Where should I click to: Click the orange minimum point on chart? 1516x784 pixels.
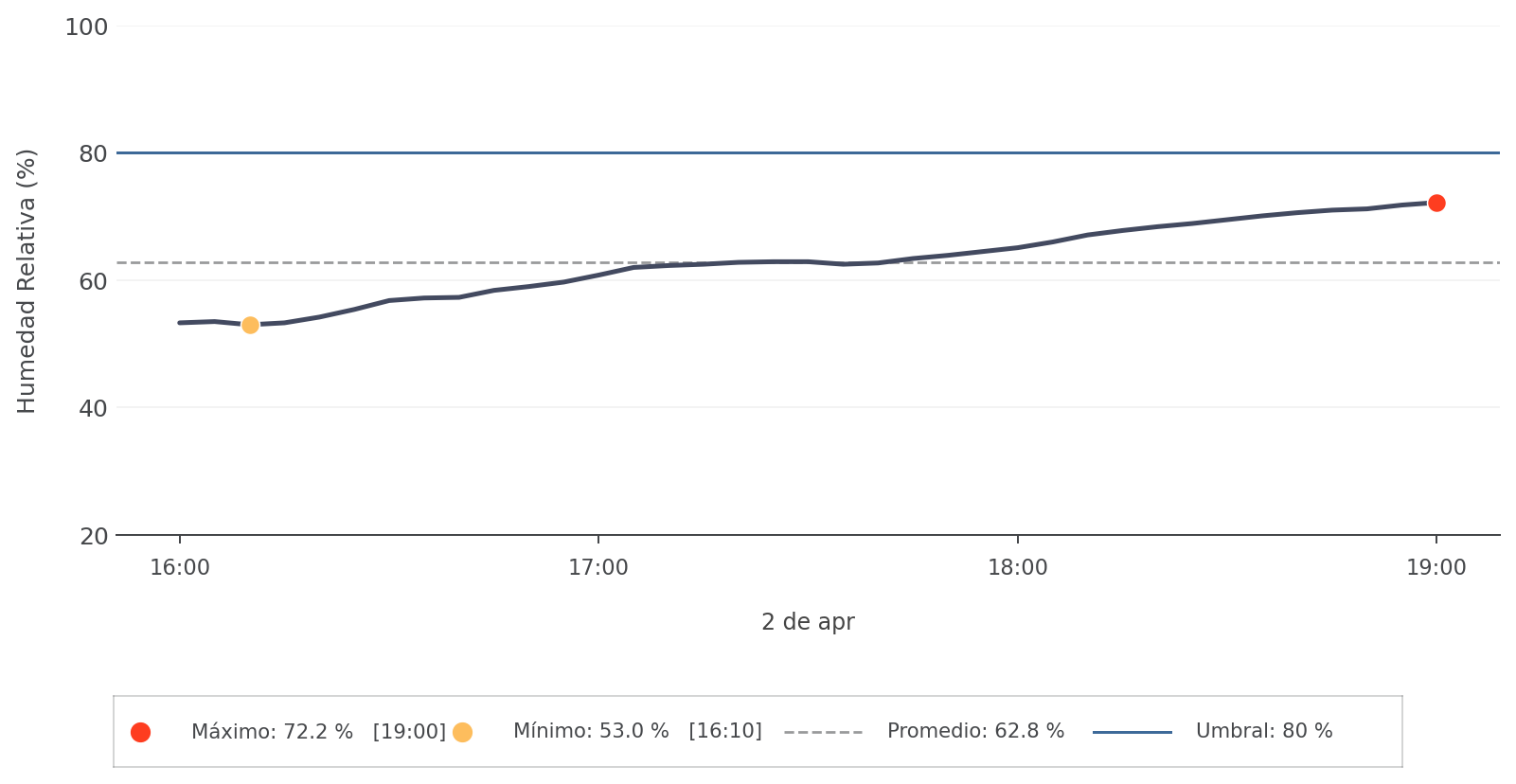point(250,325)
